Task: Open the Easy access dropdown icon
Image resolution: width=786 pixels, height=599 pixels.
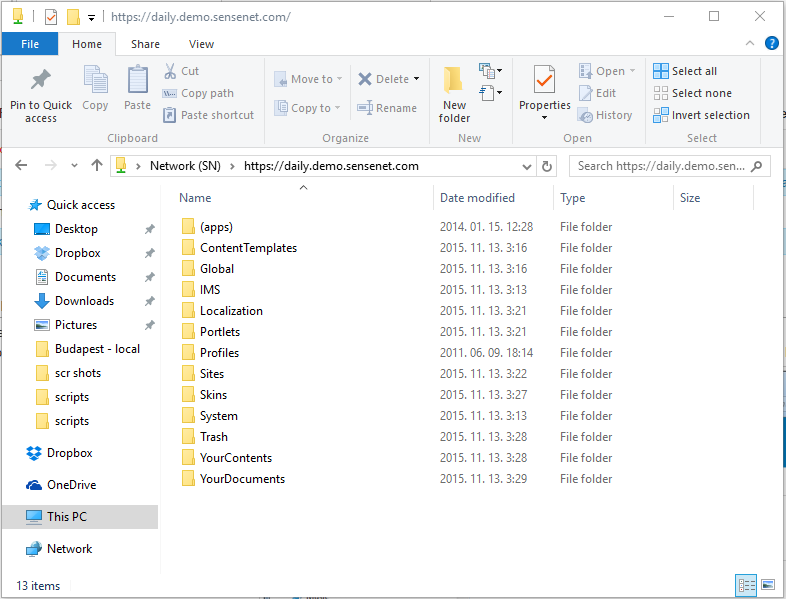Action: point(491,93)
